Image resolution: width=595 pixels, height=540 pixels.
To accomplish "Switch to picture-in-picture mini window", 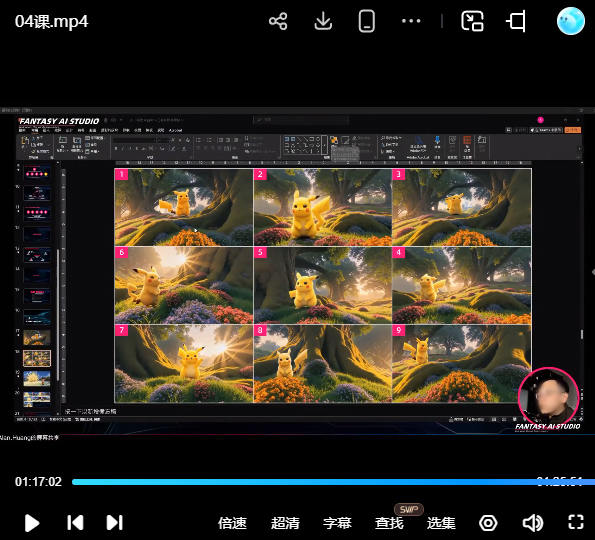I will (x=472, y=21).
